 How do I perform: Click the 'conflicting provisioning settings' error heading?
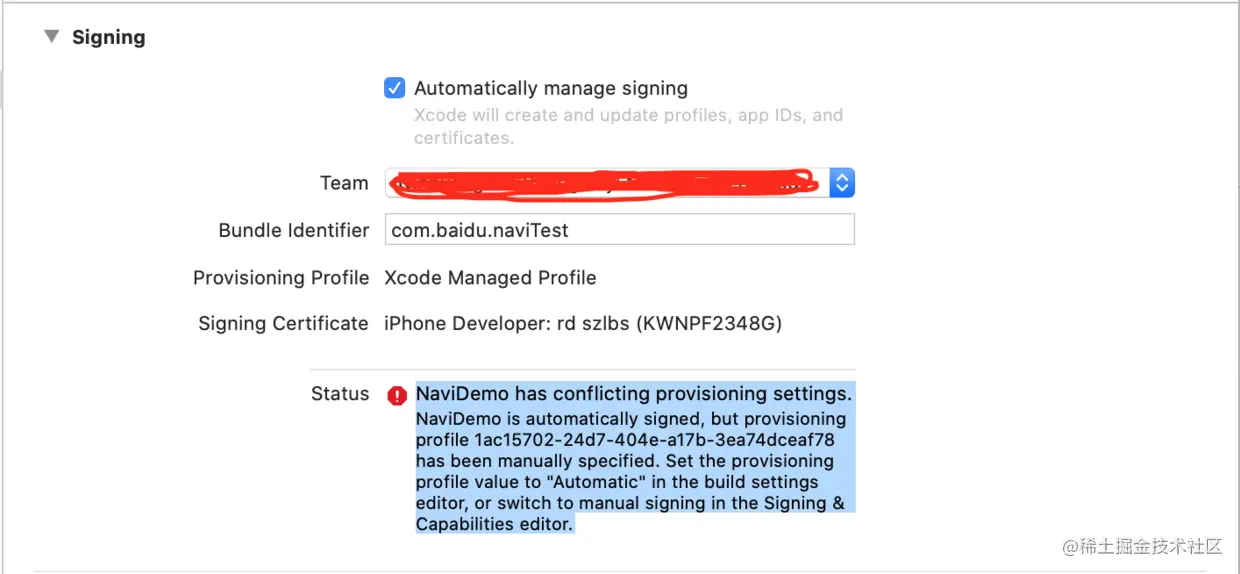(x=634, y=393)
